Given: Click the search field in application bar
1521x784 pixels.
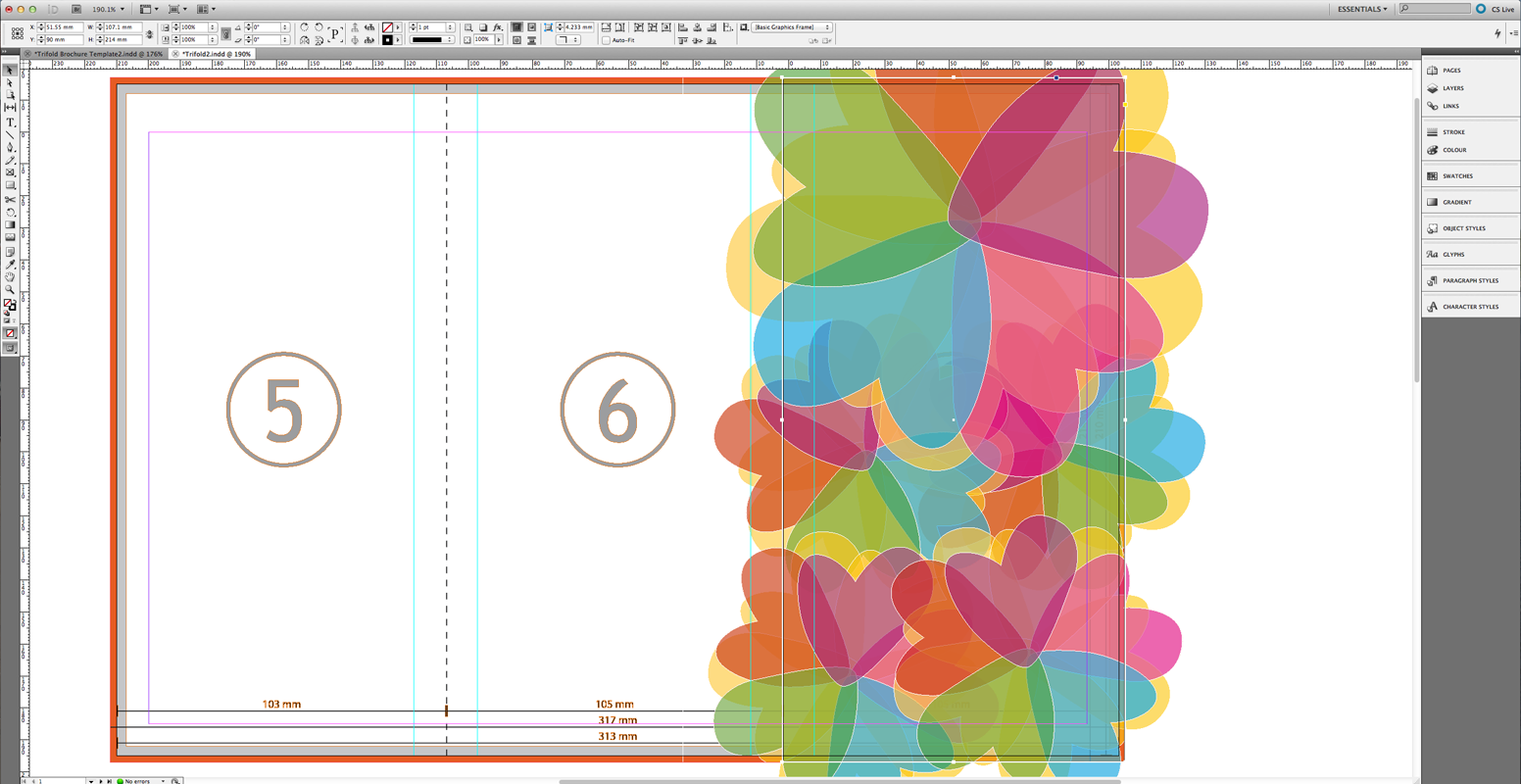Looking at the screenshot, I should click(1436, 9).
